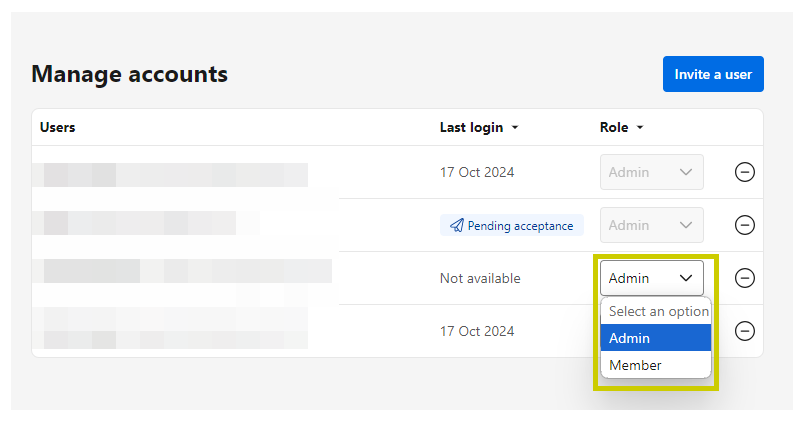Remove the user in the bottom row
This screenshot has height=421, width=802.
[744, 331]
